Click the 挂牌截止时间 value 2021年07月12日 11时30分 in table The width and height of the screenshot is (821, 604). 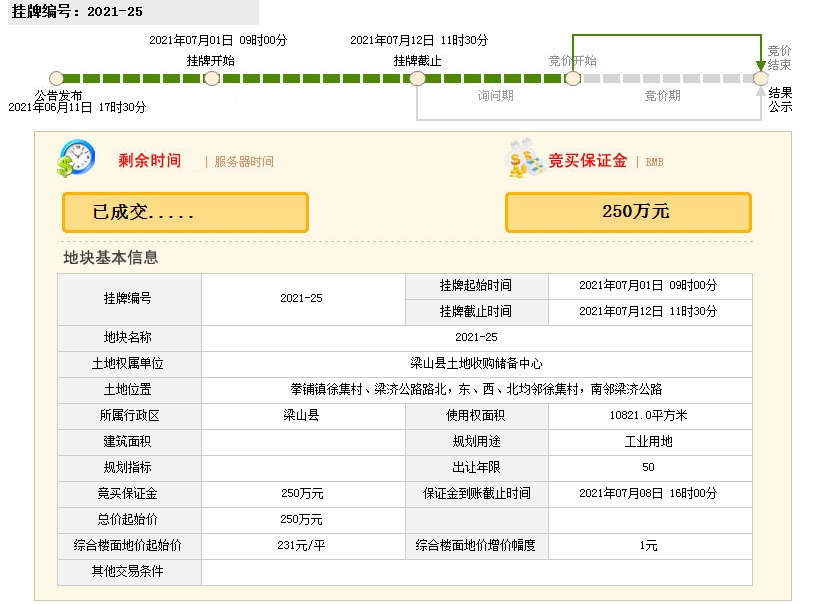pyautogui.click(x=648, y=311)
